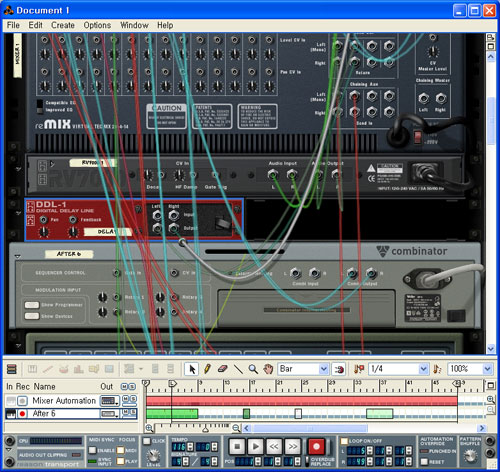Collapse the Combinator fold triangle
The width and height of the screenshot is (500, 472).
(18, 257)
